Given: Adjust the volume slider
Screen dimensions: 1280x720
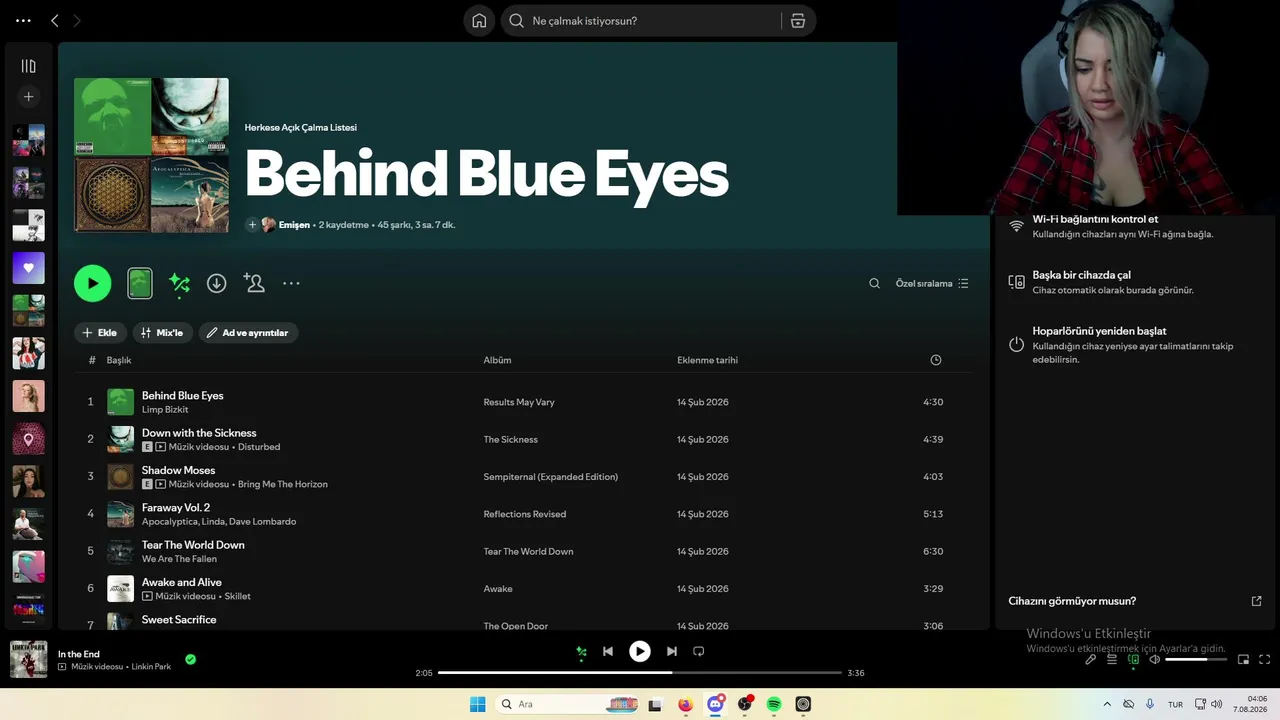Looking at the screenshot, I should point(1196,659).
